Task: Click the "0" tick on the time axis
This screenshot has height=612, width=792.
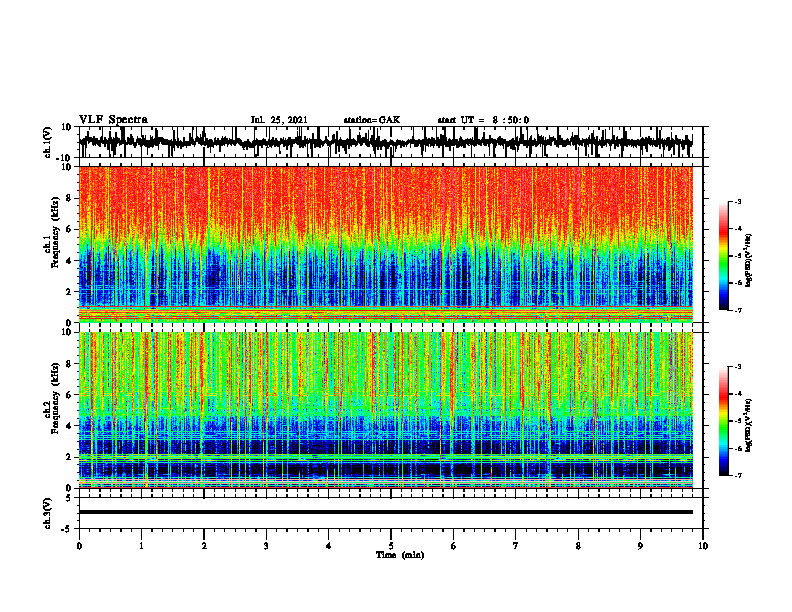Action: click(79, 546)
